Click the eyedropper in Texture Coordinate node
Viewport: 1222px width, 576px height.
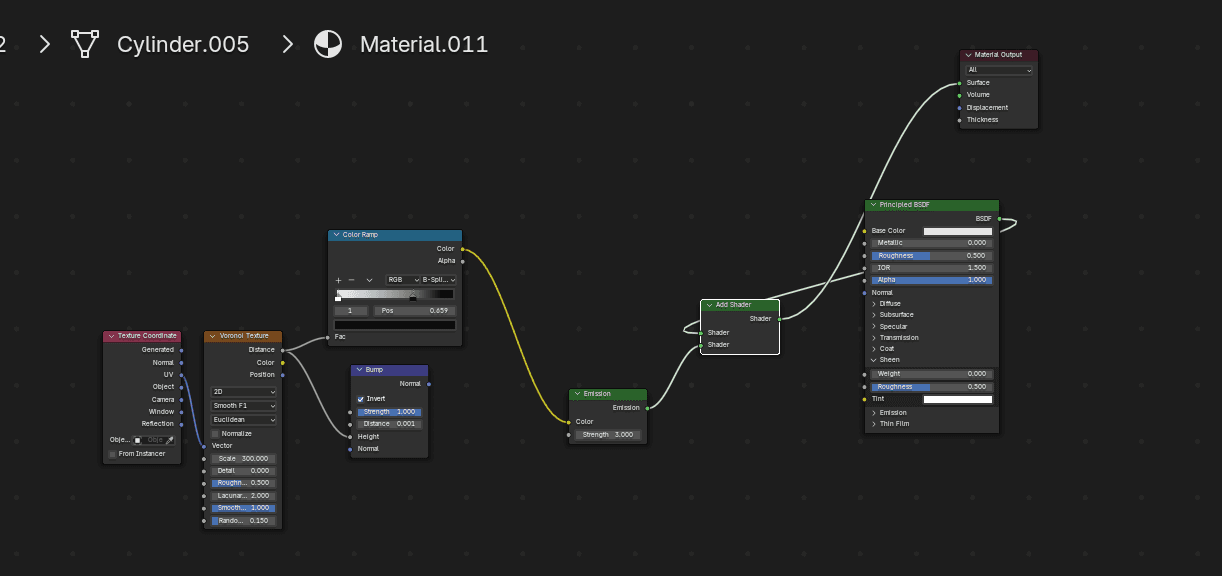click(169, 440)
